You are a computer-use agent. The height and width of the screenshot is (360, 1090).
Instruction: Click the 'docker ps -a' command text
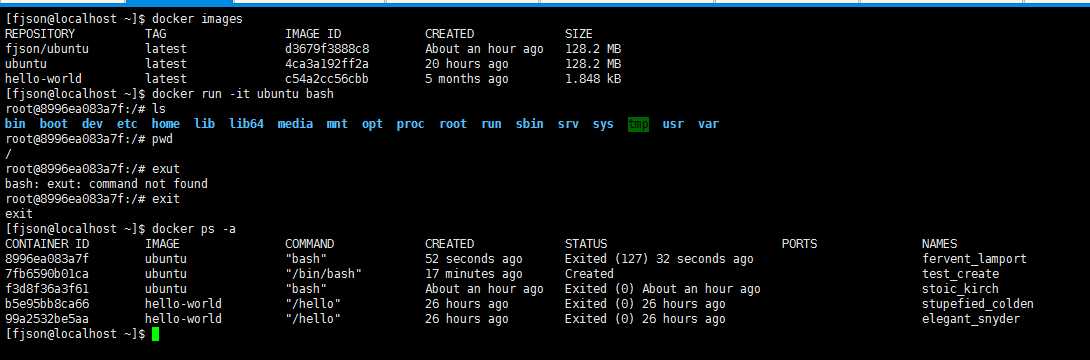point(194,229)
